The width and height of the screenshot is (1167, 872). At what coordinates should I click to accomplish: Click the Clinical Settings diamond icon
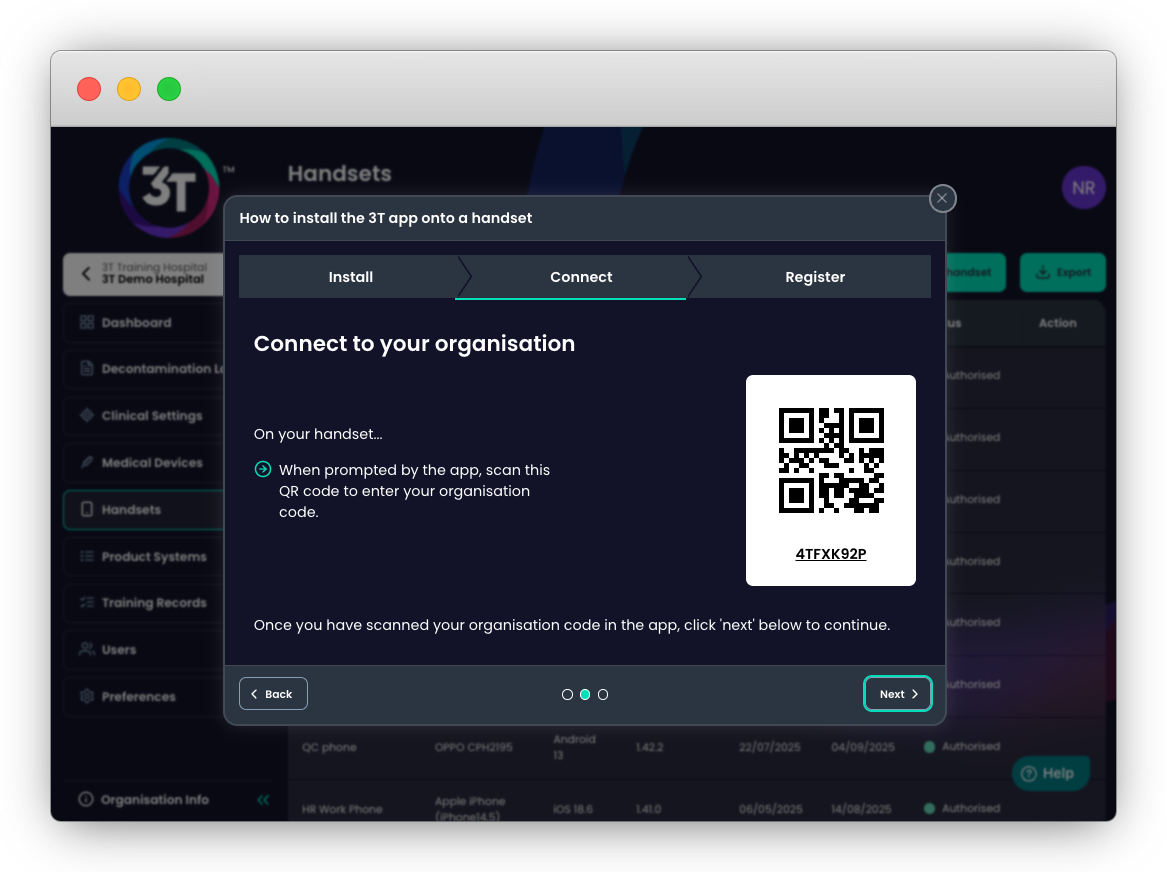[x=87, y=415]
